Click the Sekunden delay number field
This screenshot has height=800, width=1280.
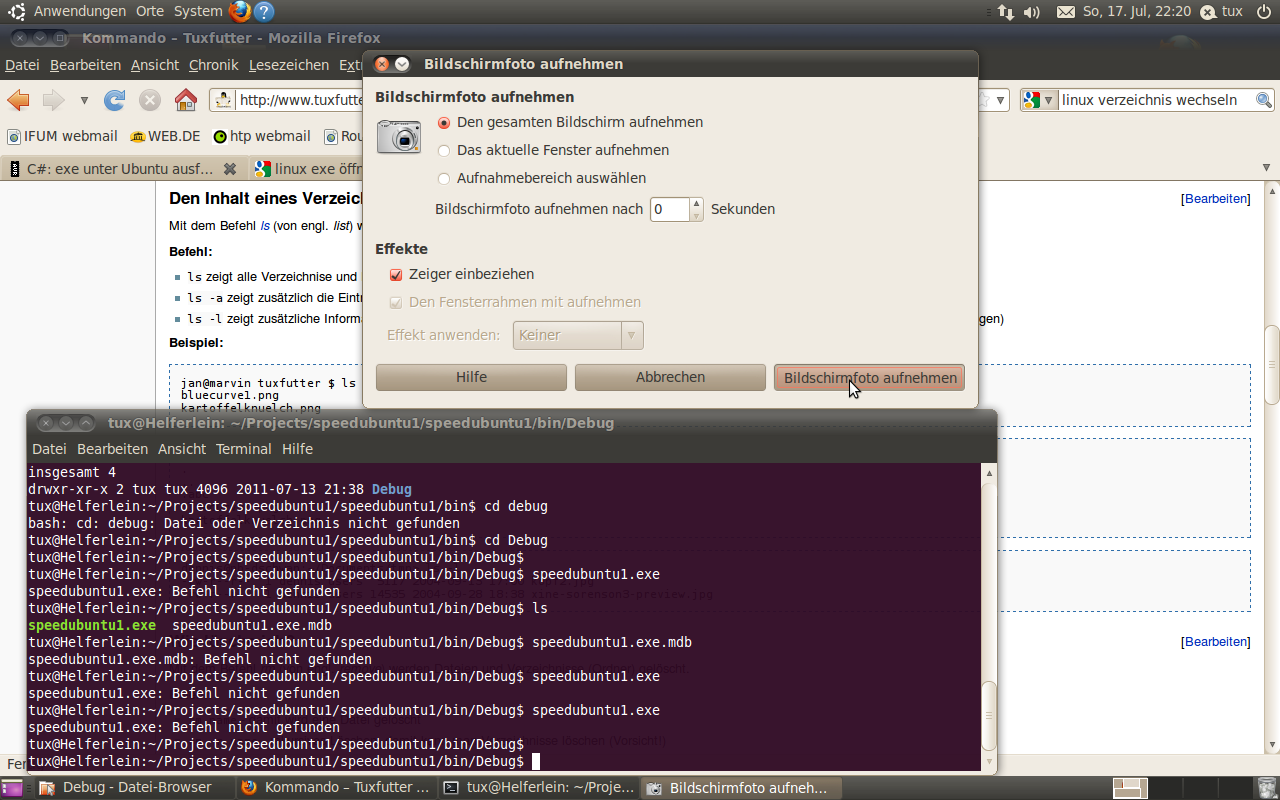(x=670, y=209)
